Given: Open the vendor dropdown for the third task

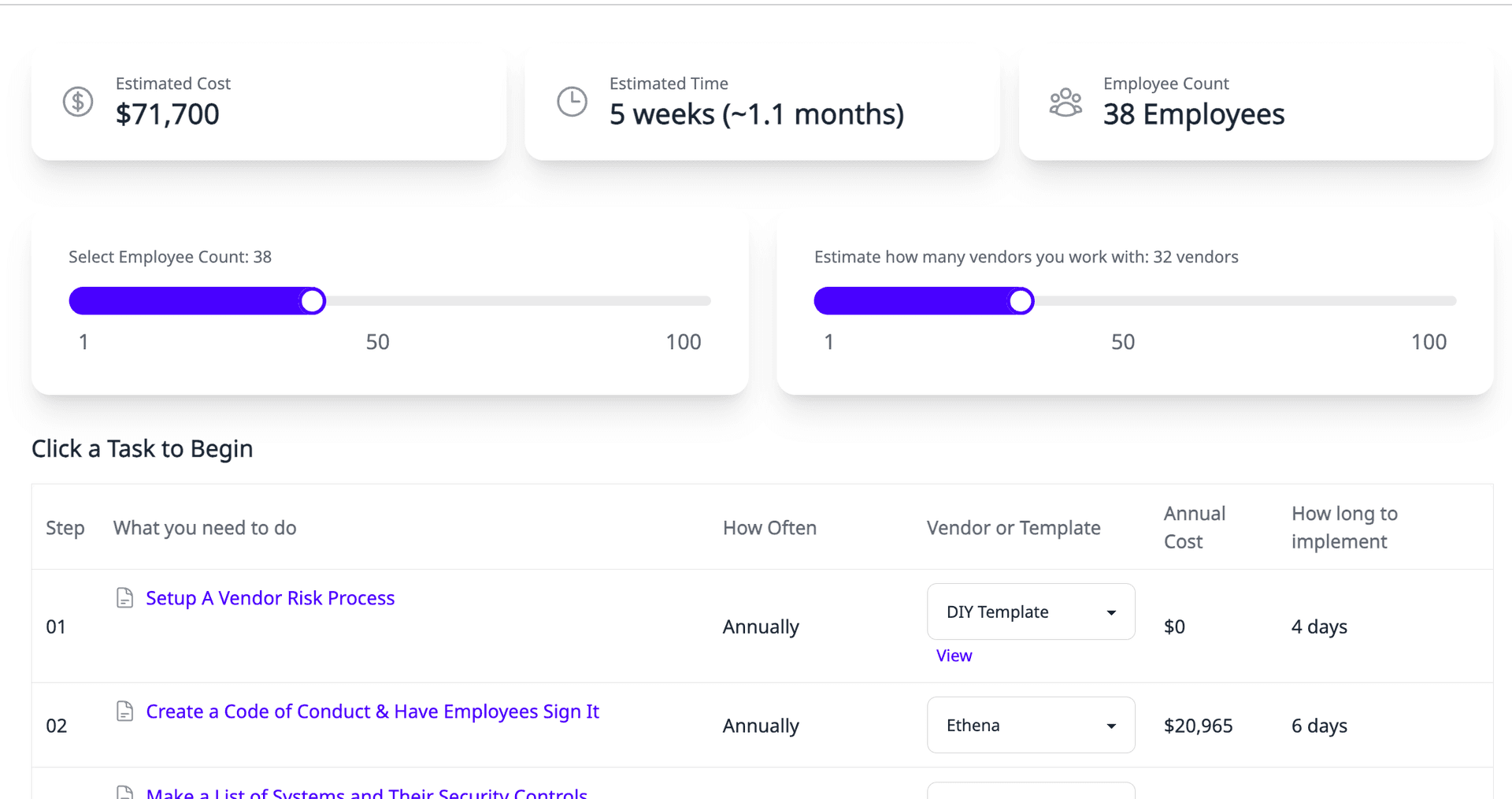Looking at the screenshot, I should coord(1031,793).
